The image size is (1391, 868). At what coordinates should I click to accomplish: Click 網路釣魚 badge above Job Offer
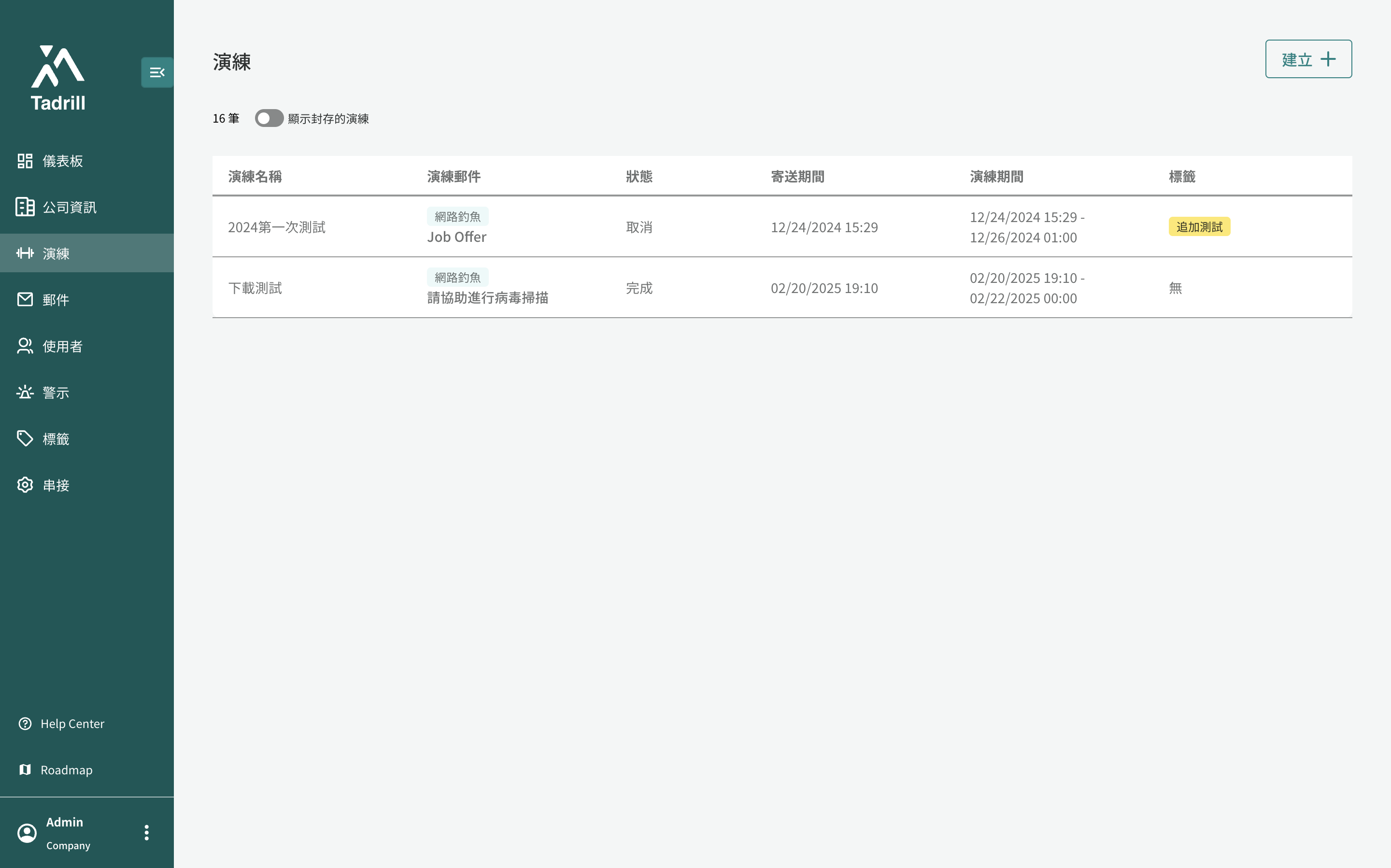pyautogui.click(x=458, y=216)
